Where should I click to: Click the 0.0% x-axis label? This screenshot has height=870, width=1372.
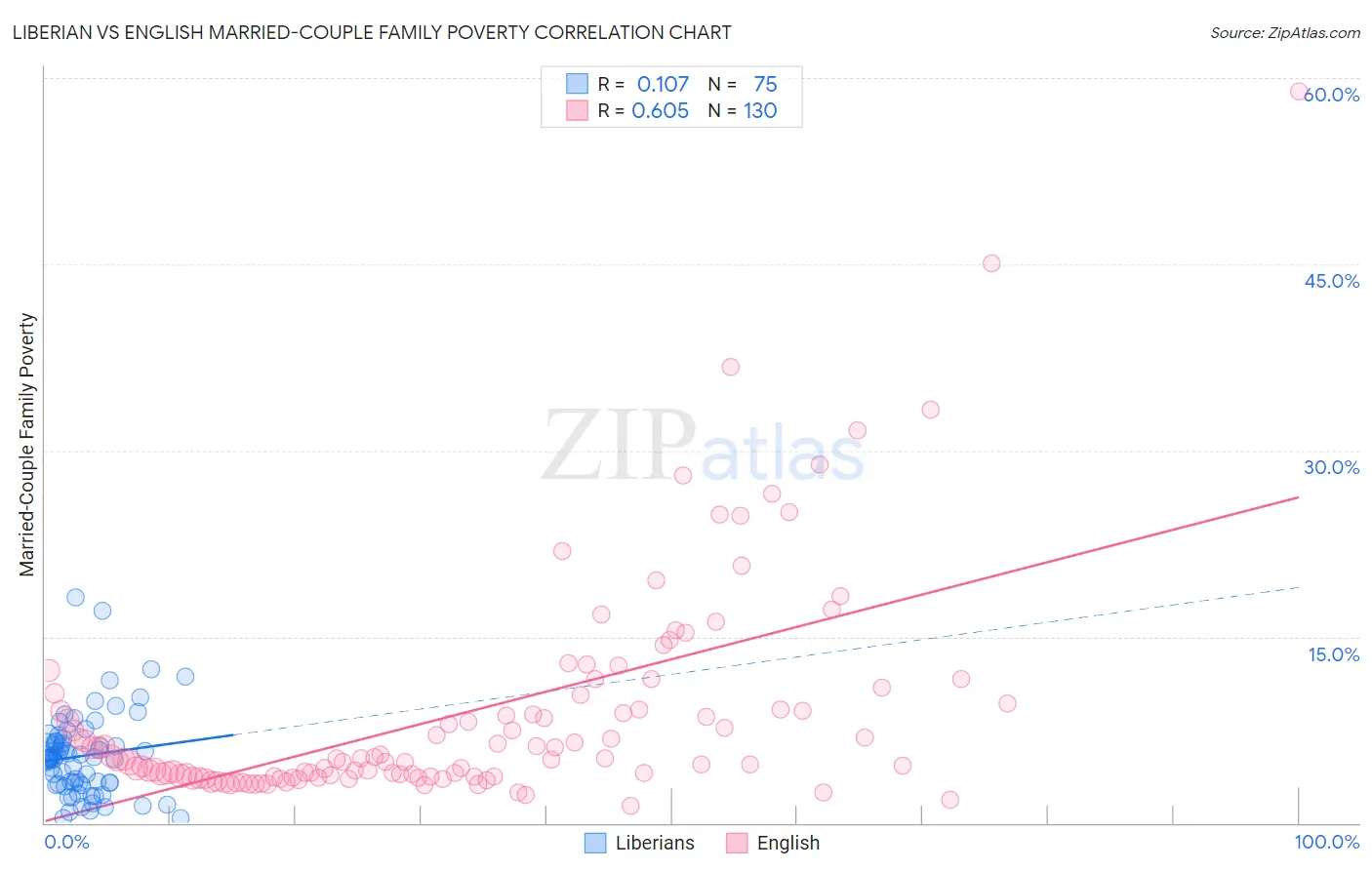click(x=67, y=842)
